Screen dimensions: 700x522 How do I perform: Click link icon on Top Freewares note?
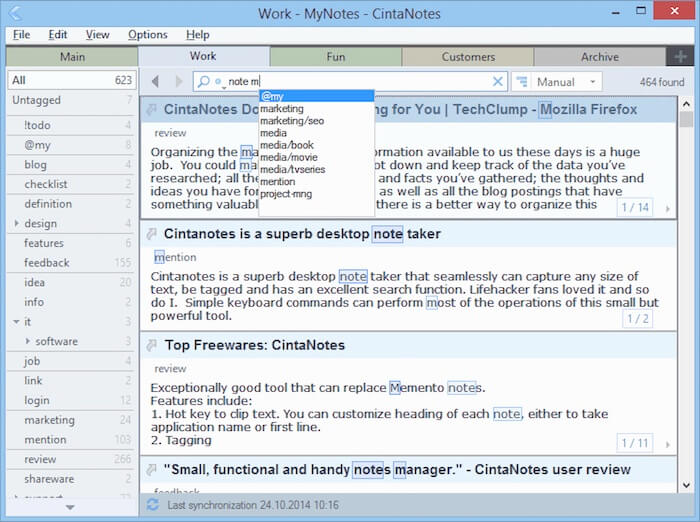[x=152, y=345]
